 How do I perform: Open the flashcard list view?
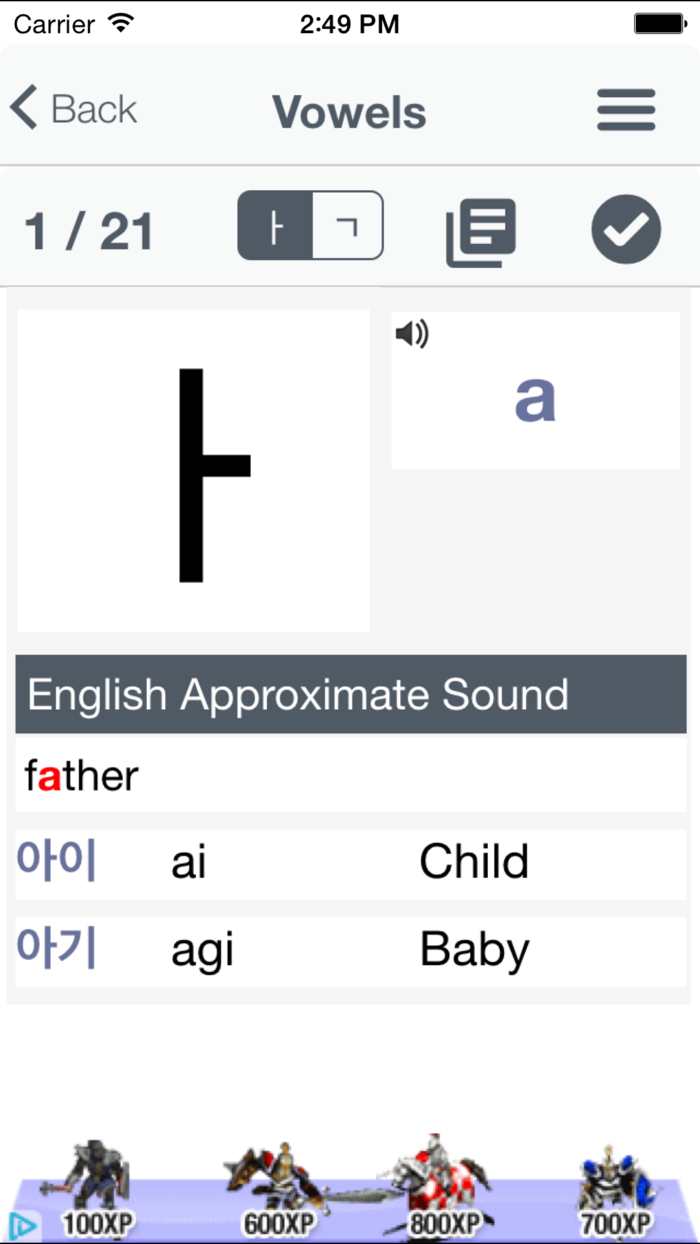pyautogui.click(x=481, y=229)
